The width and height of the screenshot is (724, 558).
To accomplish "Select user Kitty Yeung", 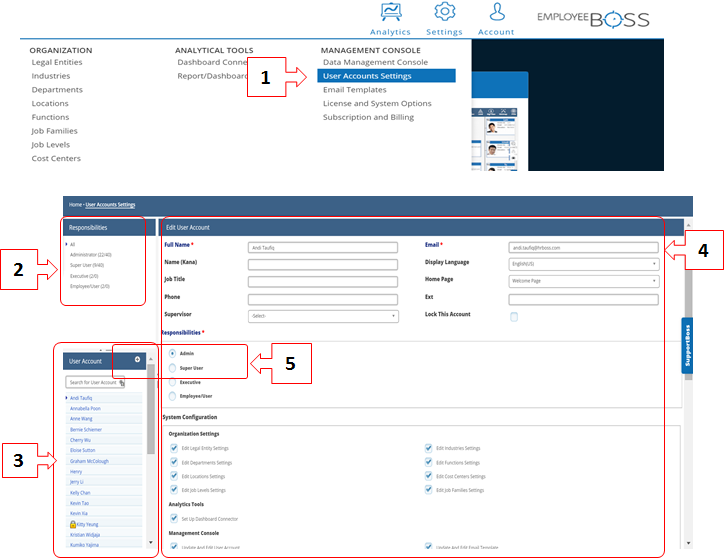I will click(x=87, y=524).
